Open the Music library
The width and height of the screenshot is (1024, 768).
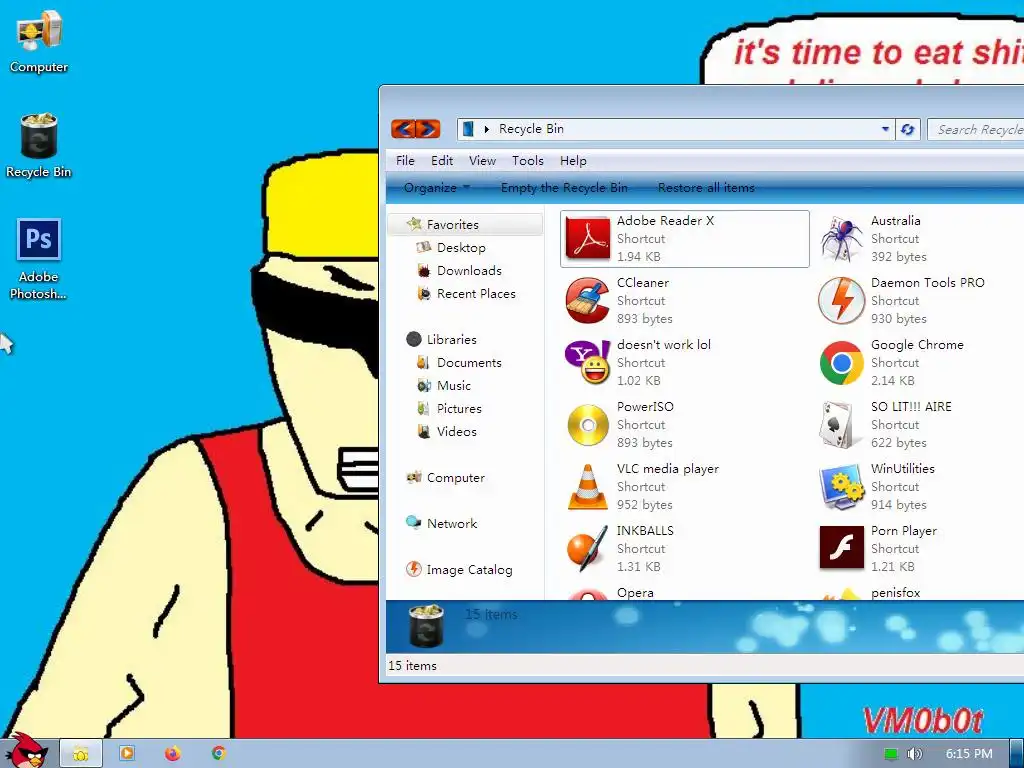(453, 385)
